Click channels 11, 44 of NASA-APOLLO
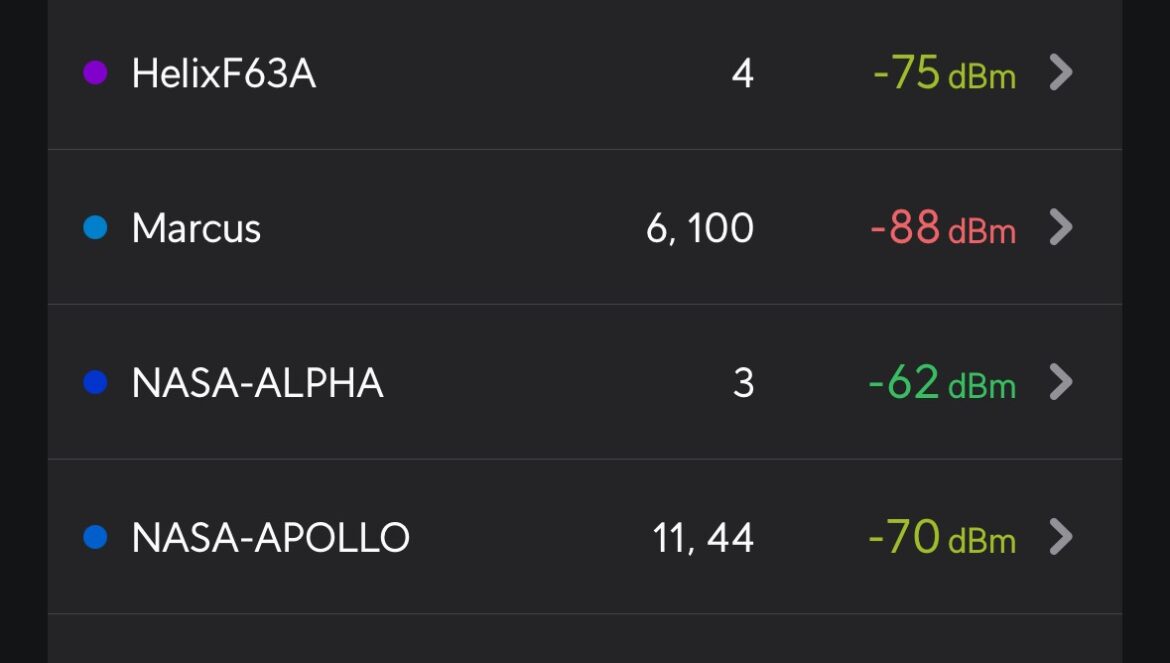The height and width of the screenshot is (663, 1170). pos(703,538)
